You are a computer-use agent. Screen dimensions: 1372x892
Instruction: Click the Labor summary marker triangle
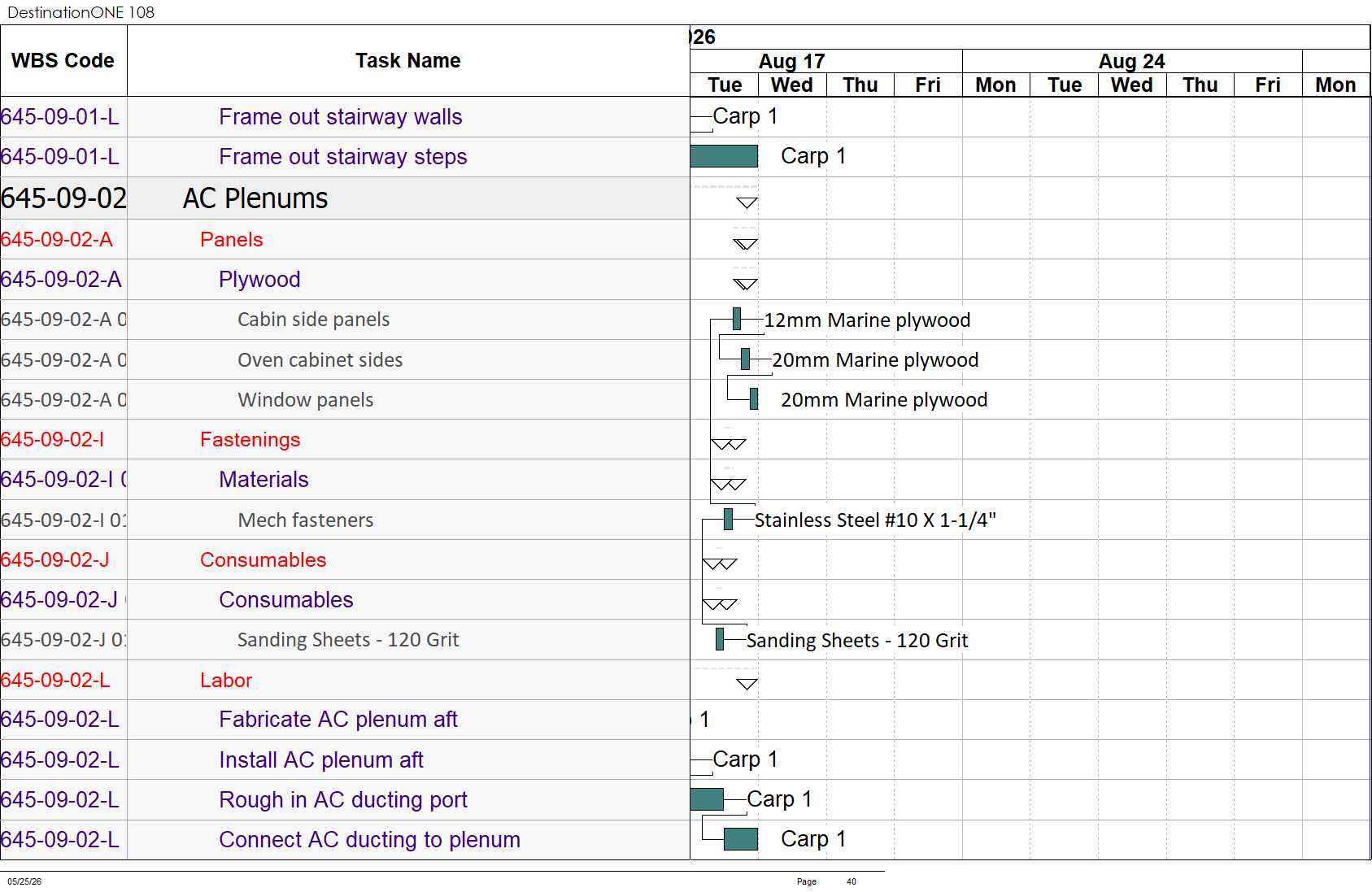747,684
